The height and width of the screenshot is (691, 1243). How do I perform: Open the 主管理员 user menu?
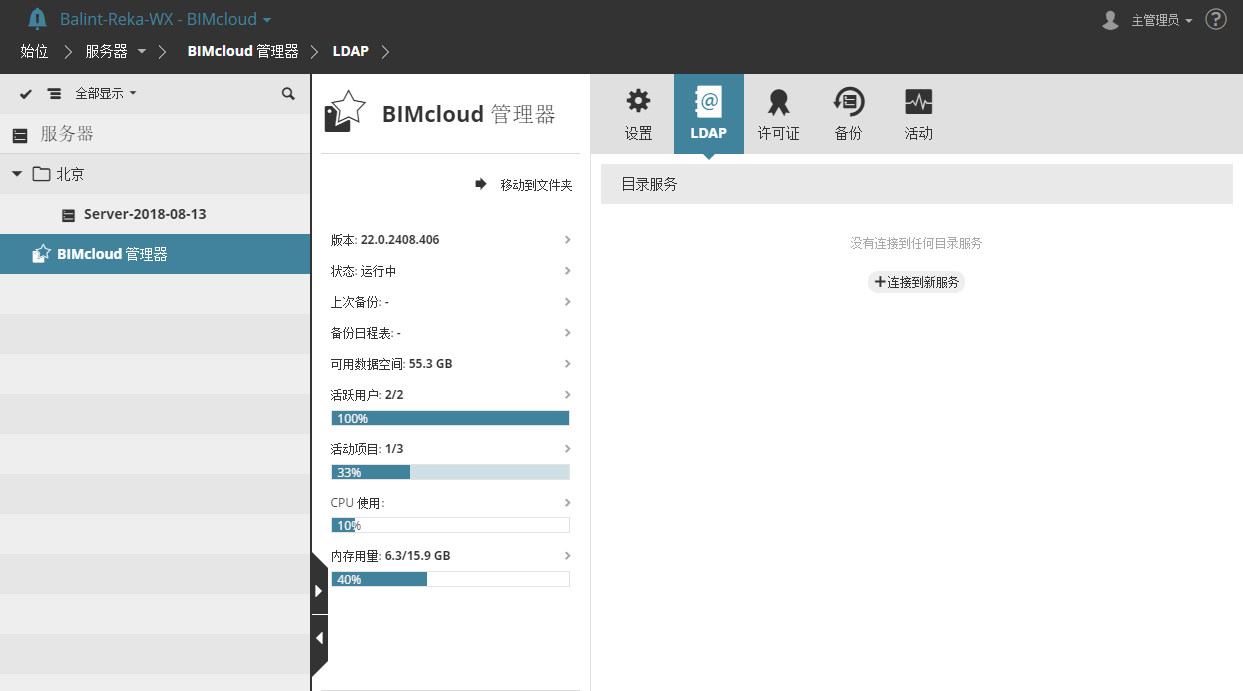(1161, 20)
